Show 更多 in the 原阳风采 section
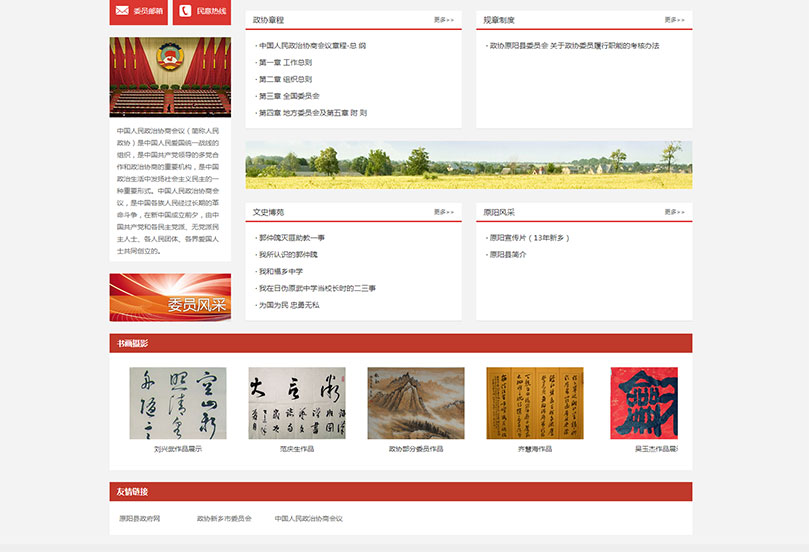Viewport: 810px width, 552px height. click(x=674, y=212)
